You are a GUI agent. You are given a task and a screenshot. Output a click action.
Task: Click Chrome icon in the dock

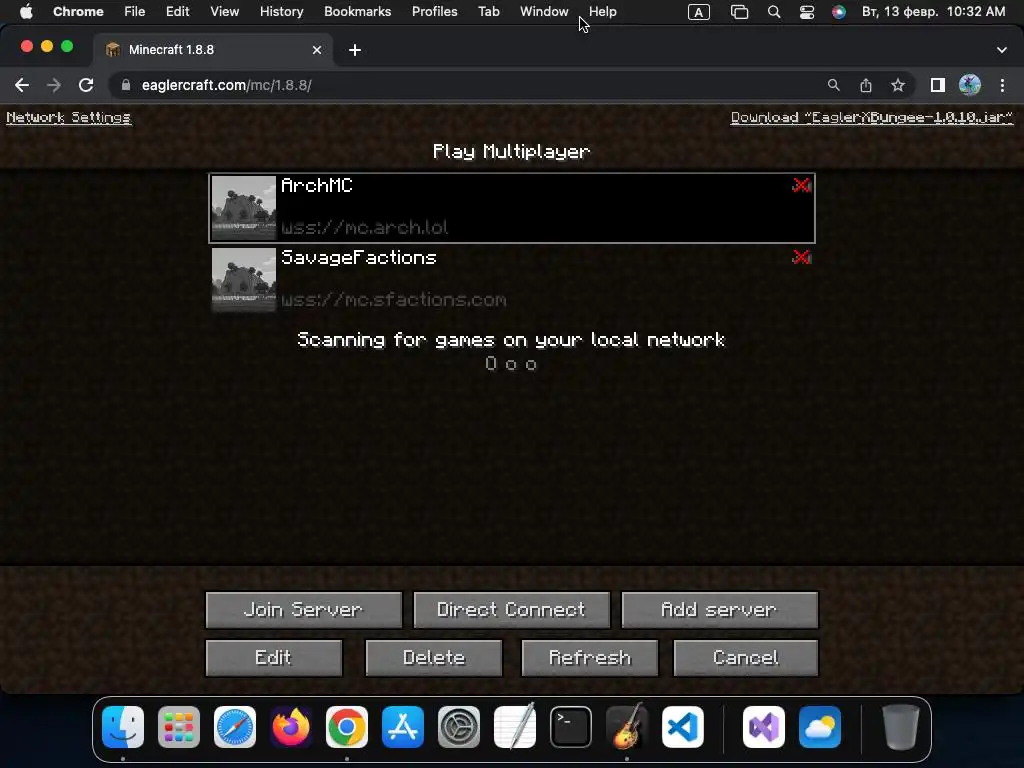347,727
